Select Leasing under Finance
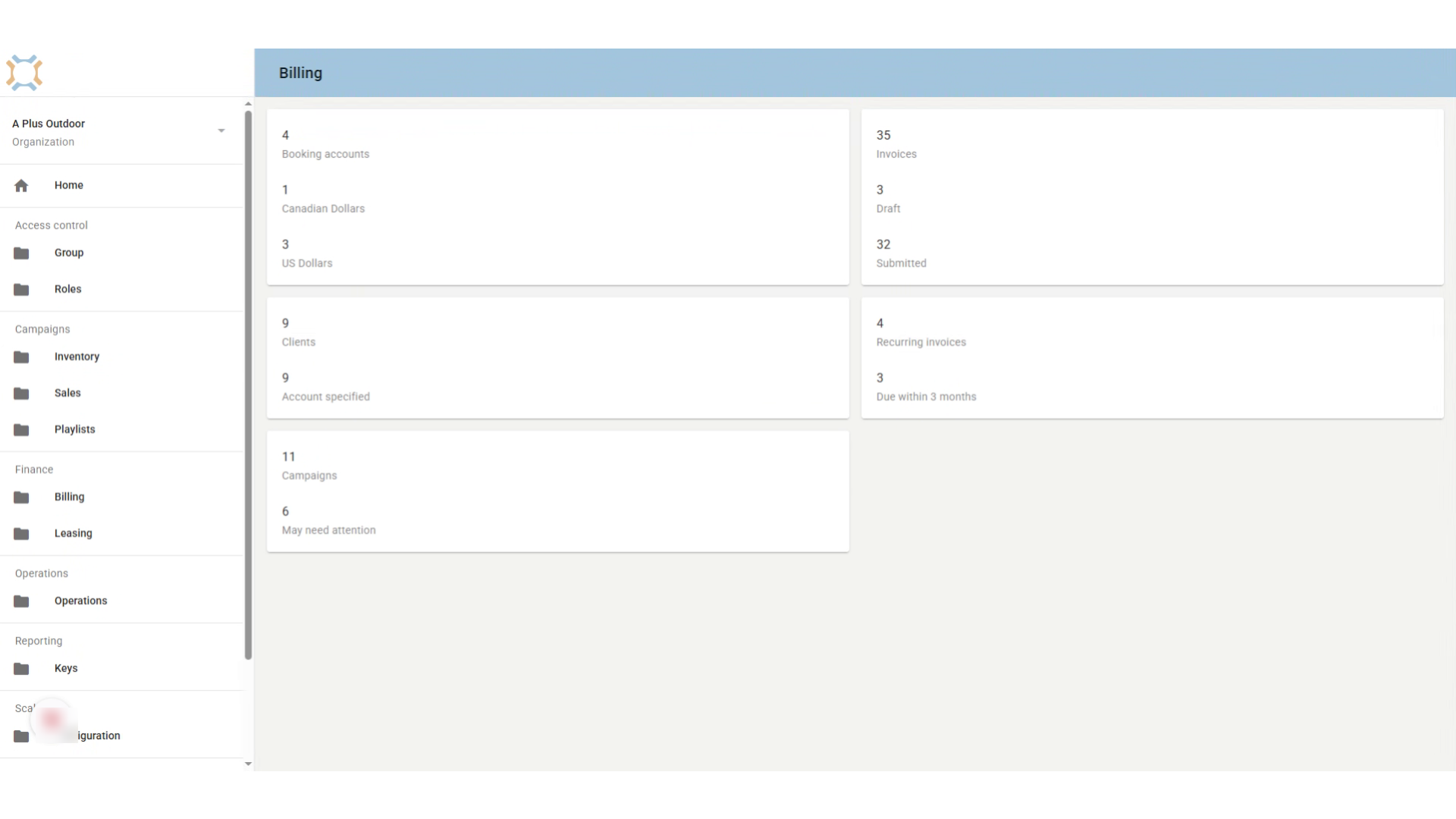The width and height of the screenshot is (1456, 819). pyautogui.click(x=121, y=534)
